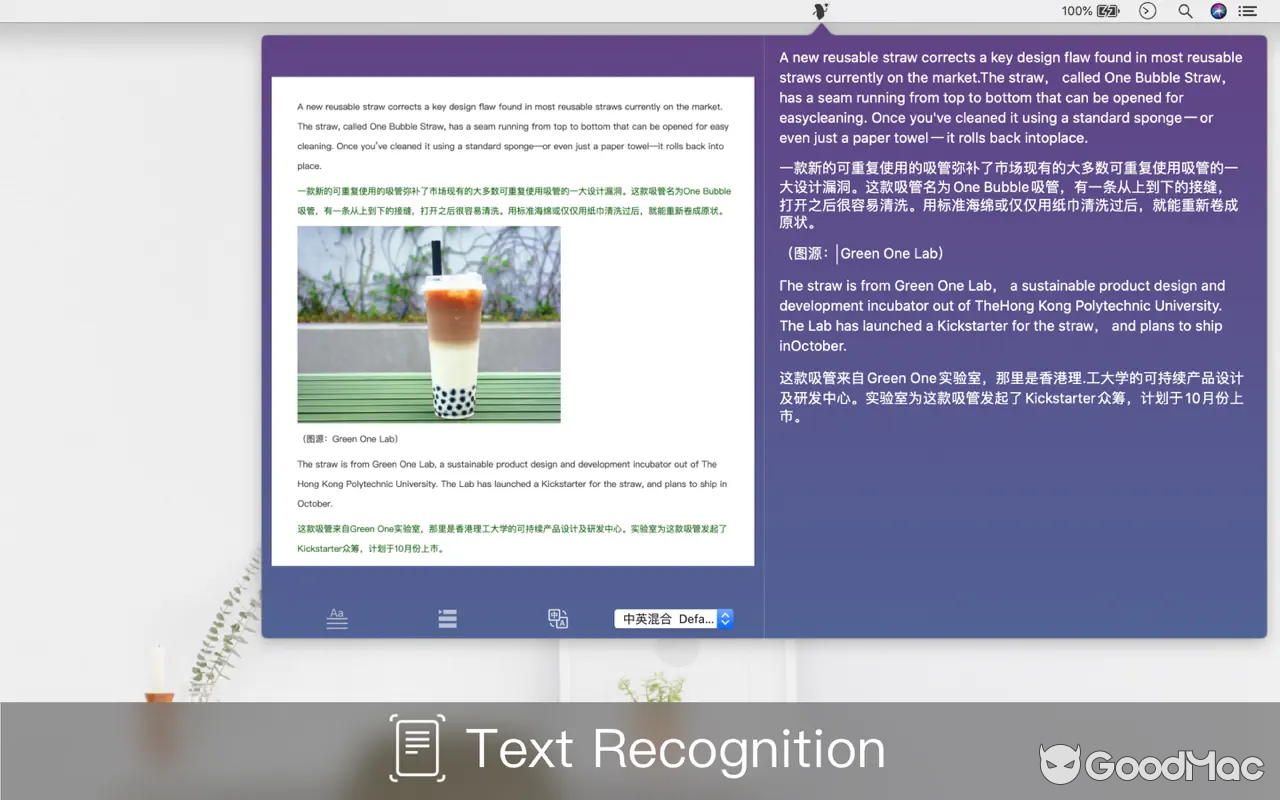
Task: Click the Text Recognition banner title
Action: (x=676, y=748)
